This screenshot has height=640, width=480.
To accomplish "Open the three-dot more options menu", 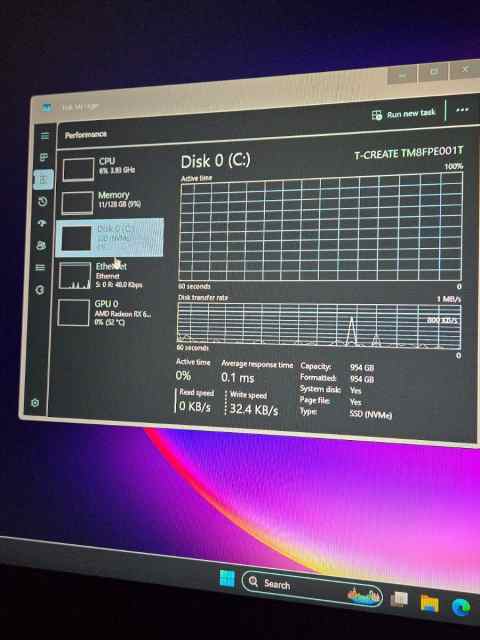I will click(x=462, y=109).
